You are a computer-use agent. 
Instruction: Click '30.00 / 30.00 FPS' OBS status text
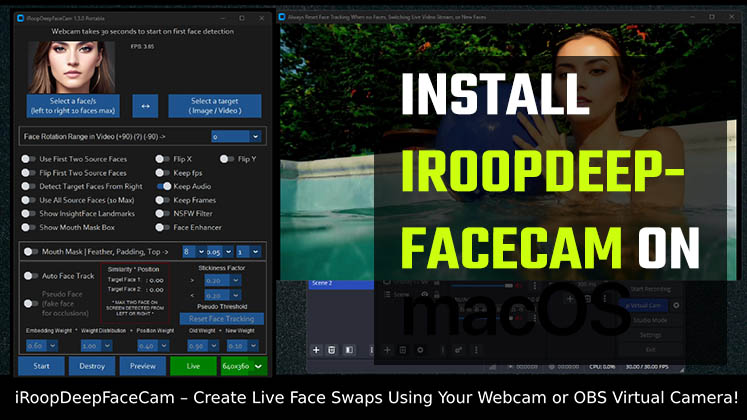[647, 367]
